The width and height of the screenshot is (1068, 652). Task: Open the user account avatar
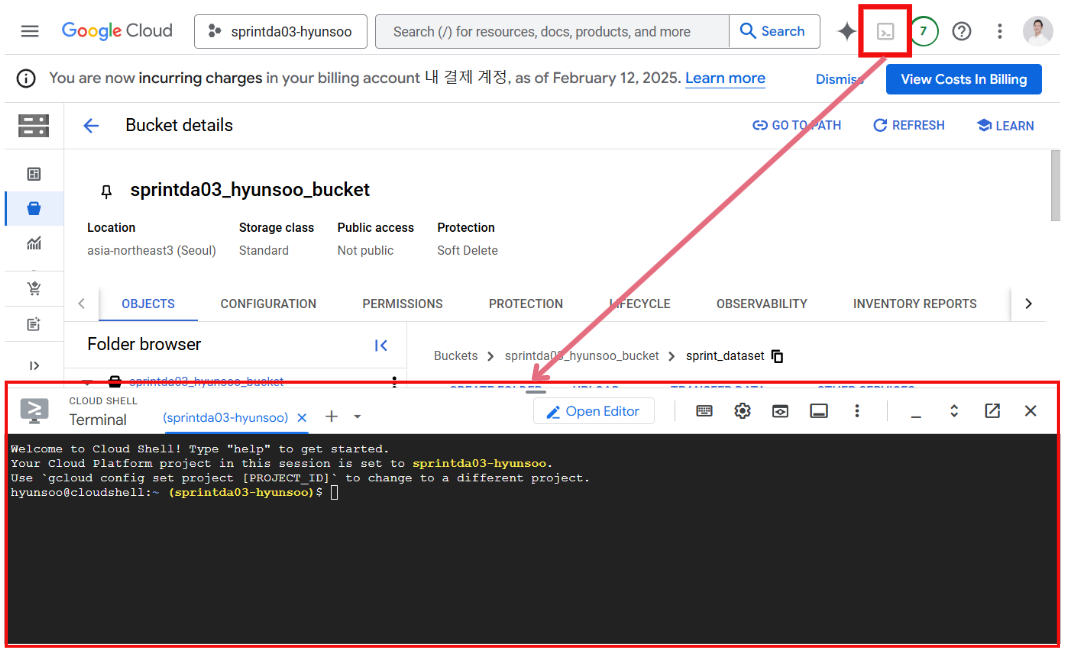(1038, 31)
